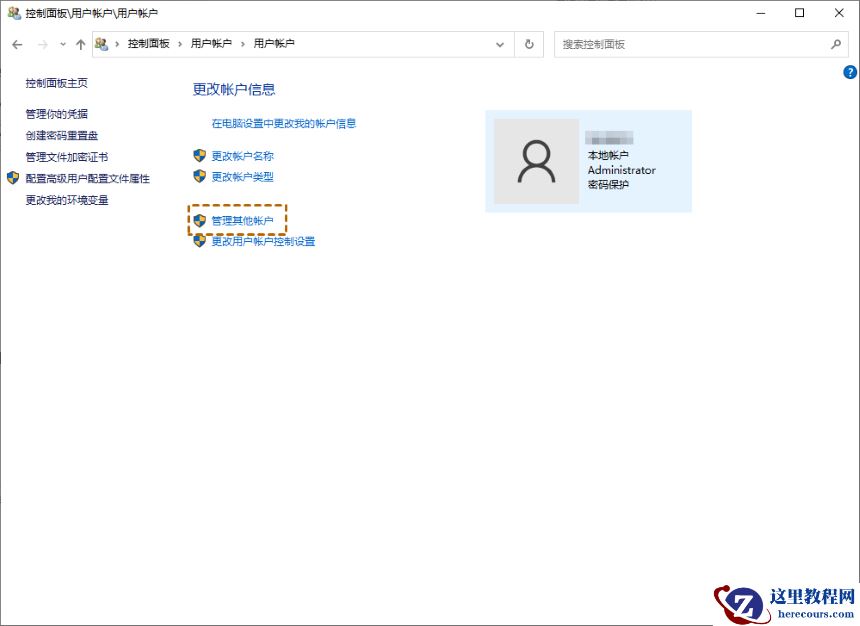Open 管理其他帐户 settings

click(240, 219)
